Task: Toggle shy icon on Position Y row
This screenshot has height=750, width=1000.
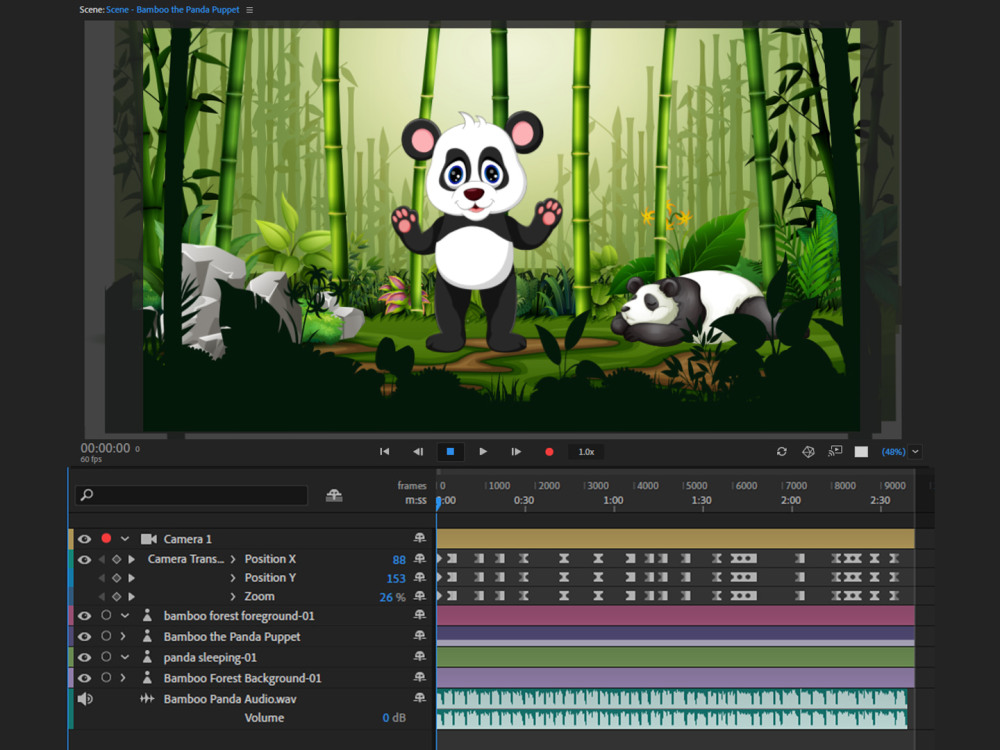Action: pyautogui.click(x=420, y=577)
